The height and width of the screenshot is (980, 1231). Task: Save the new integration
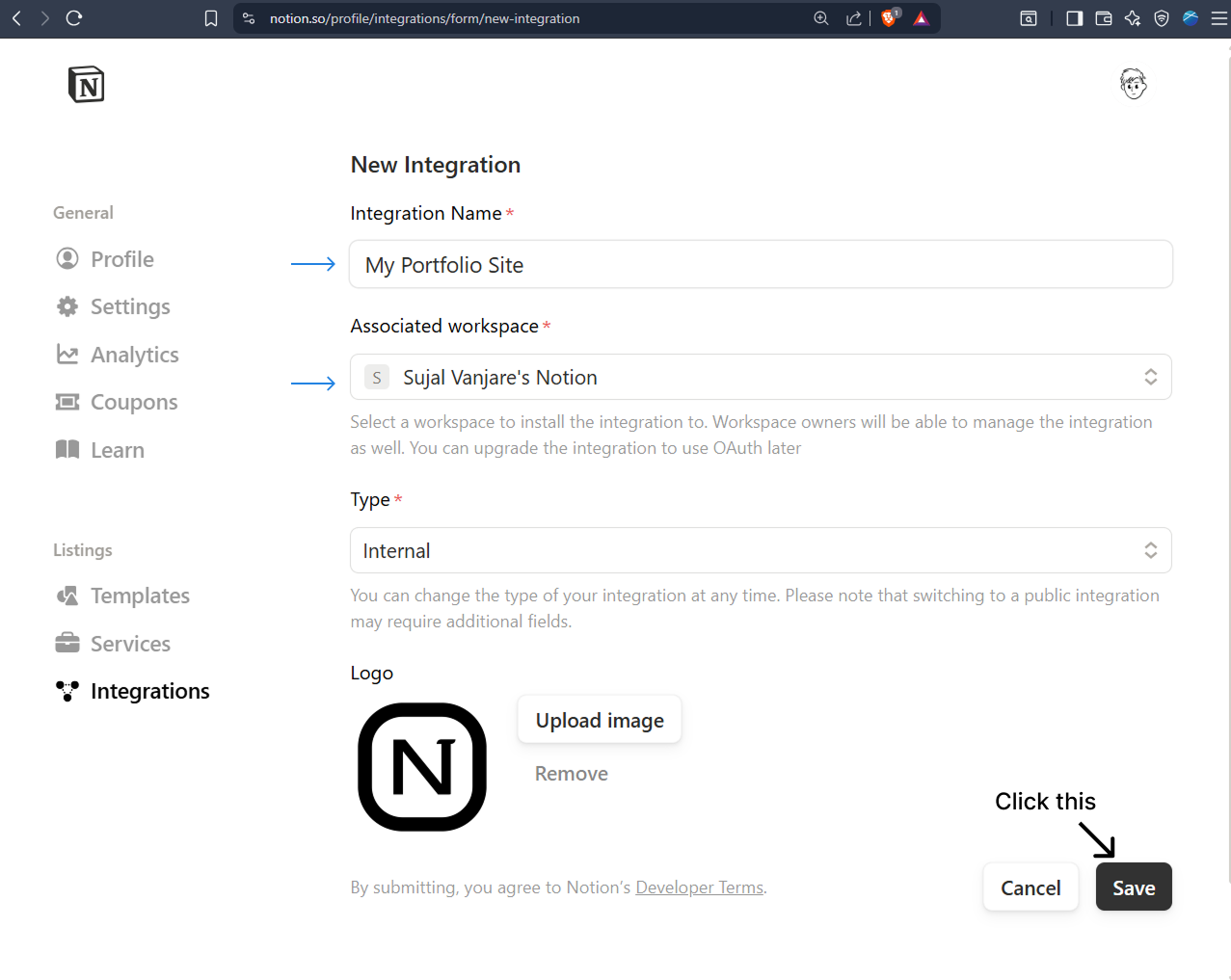(x=1134, y=887)
